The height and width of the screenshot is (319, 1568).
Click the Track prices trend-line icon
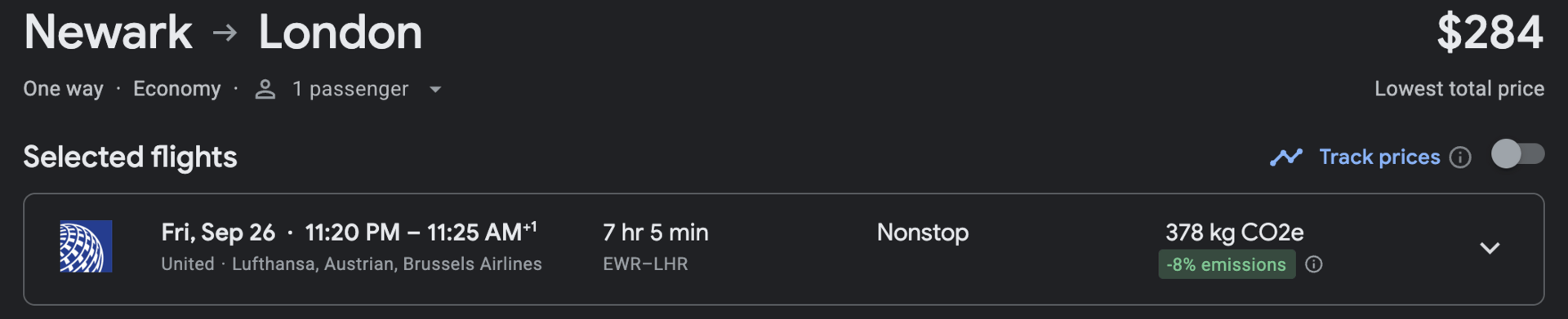[x=1286, y=157]
